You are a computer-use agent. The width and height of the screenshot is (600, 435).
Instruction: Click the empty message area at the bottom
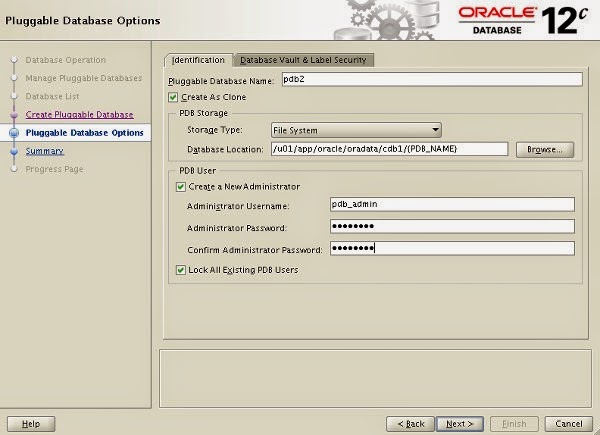(375, 378)
